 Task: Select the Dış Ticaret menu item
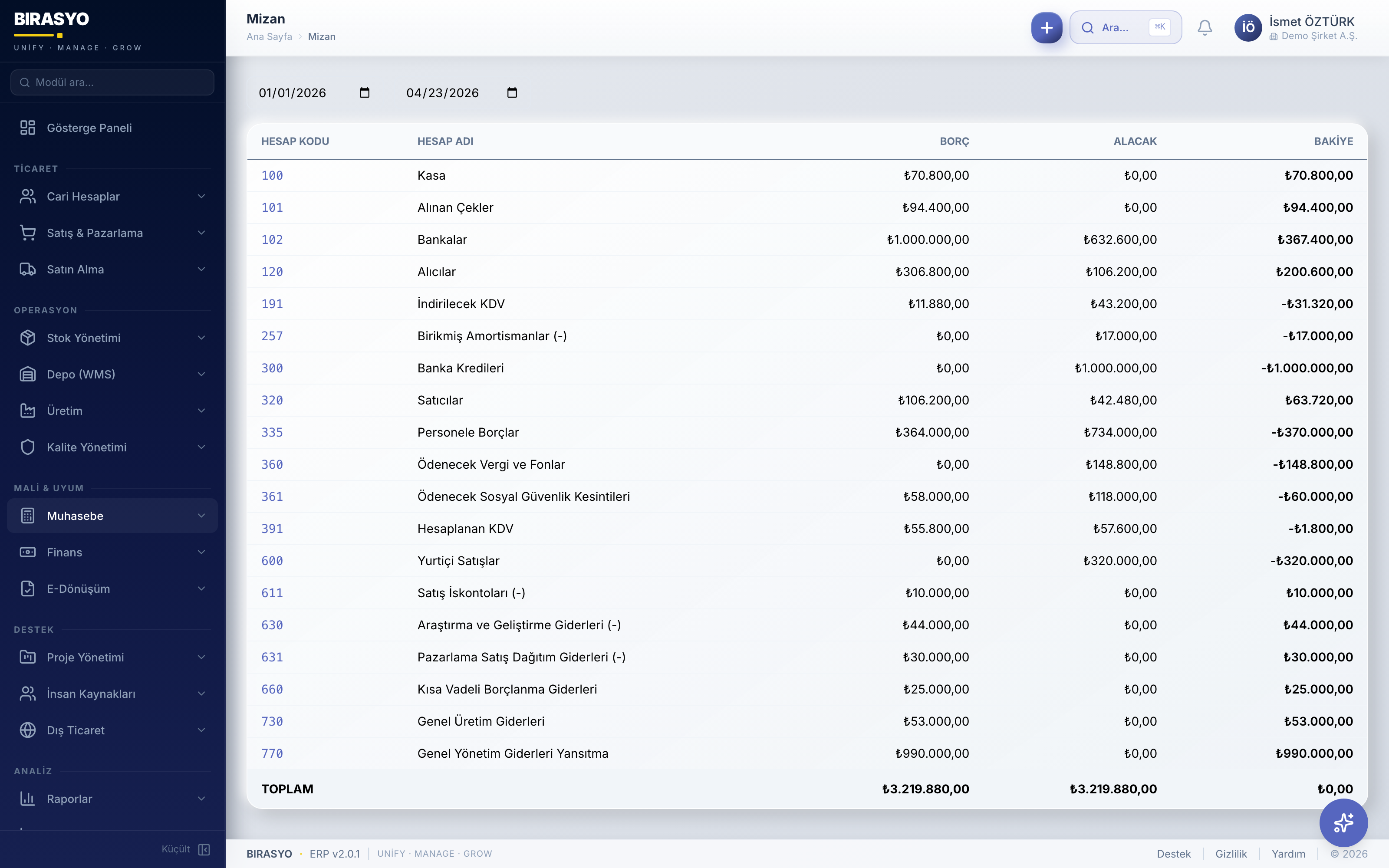tap(112, 730)
